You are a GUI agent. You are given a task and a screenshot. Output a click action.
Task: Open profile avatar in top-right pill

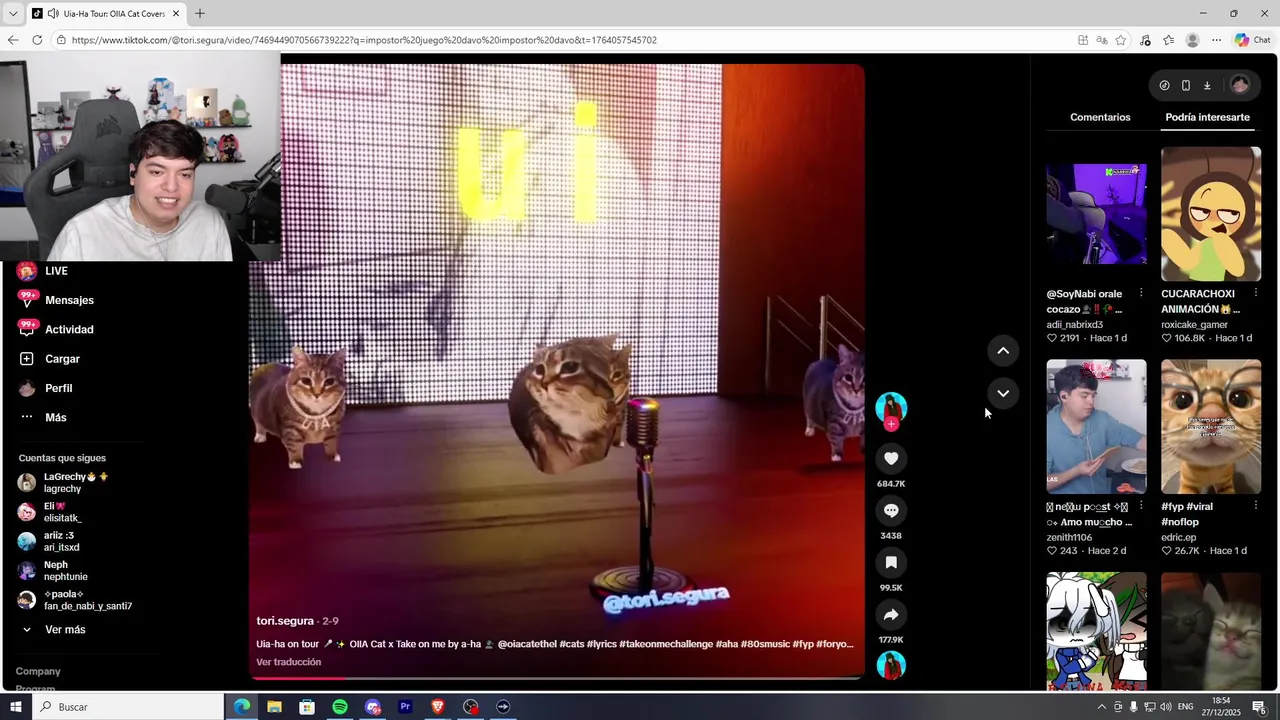pos(1240,85)
